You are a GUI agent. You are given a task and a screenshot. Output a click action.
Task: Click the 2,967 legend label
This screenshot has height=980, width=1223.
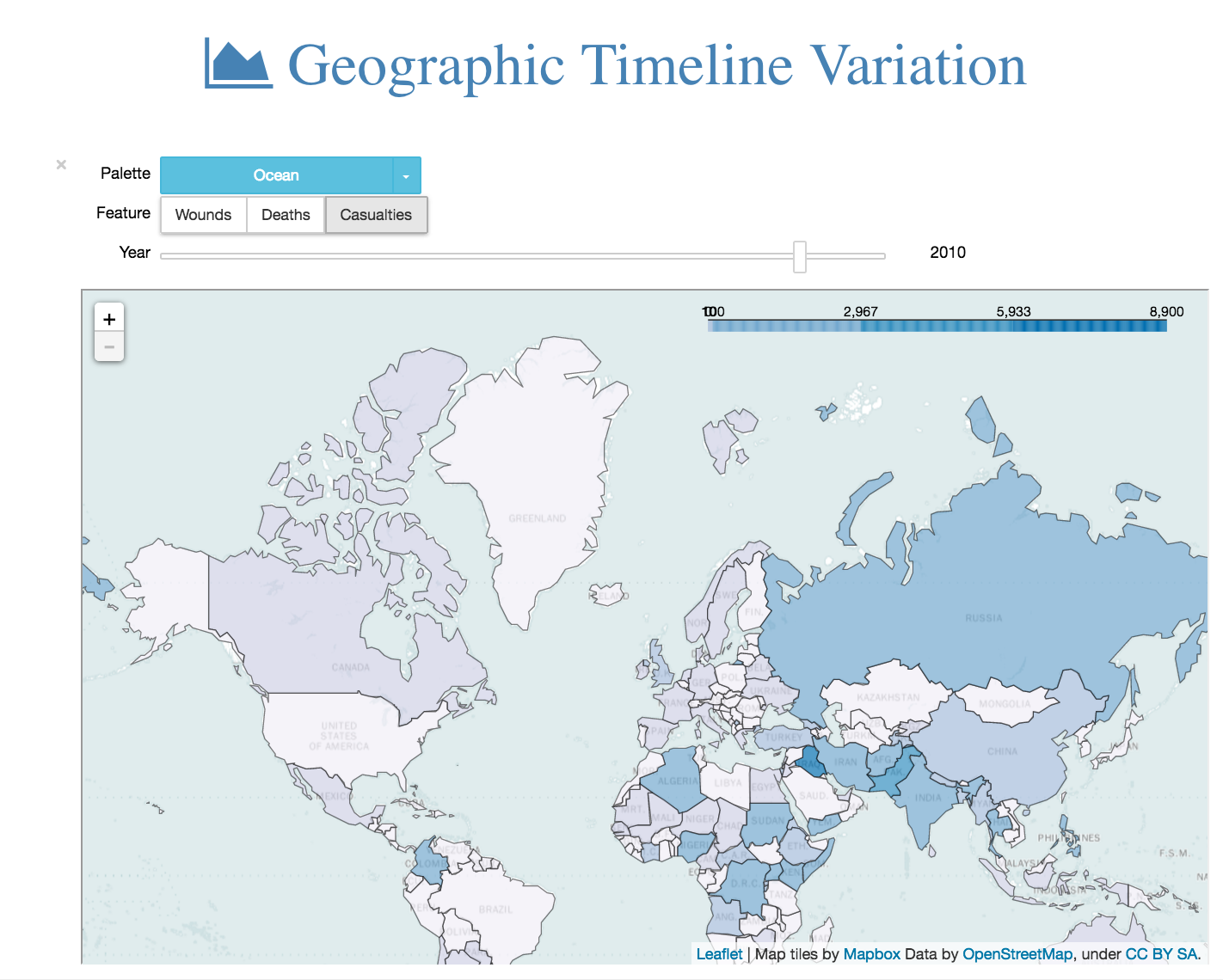[x=860, y=311]
